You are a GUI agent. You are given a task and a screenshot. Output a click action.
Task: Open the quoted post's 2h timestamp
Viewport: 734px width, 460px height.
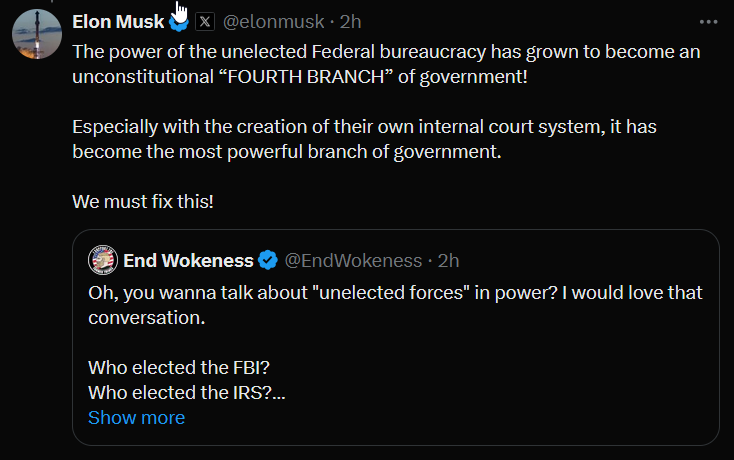449,261
